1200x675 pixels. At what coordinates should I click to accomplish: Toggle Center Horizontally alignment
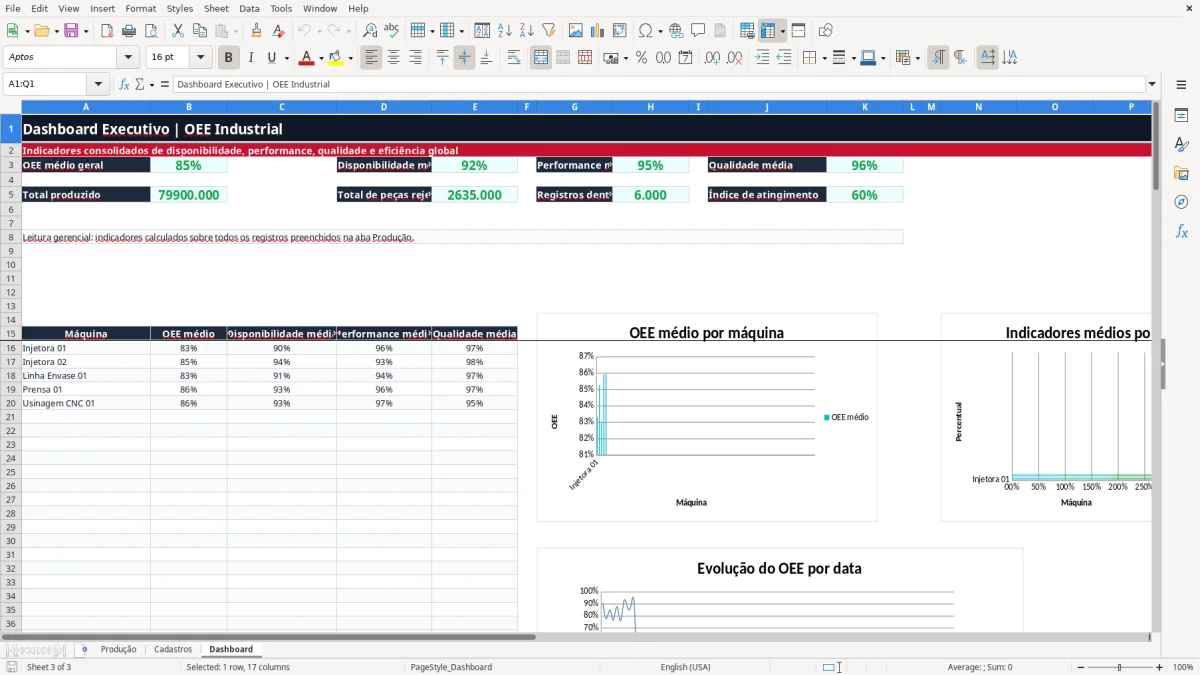pos(393,58)
